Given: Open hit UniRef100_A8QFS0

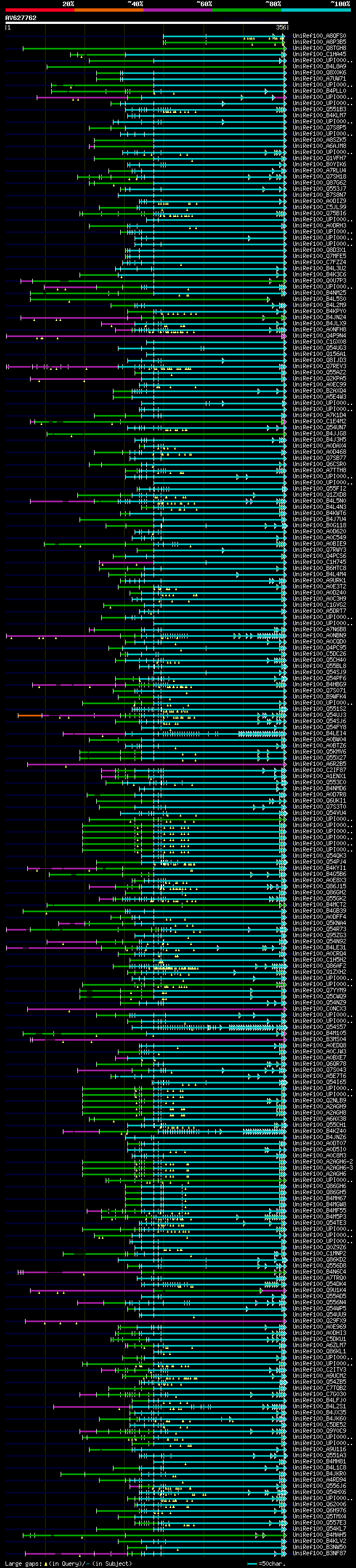Looking at the screenshot, I should point(319,36).
